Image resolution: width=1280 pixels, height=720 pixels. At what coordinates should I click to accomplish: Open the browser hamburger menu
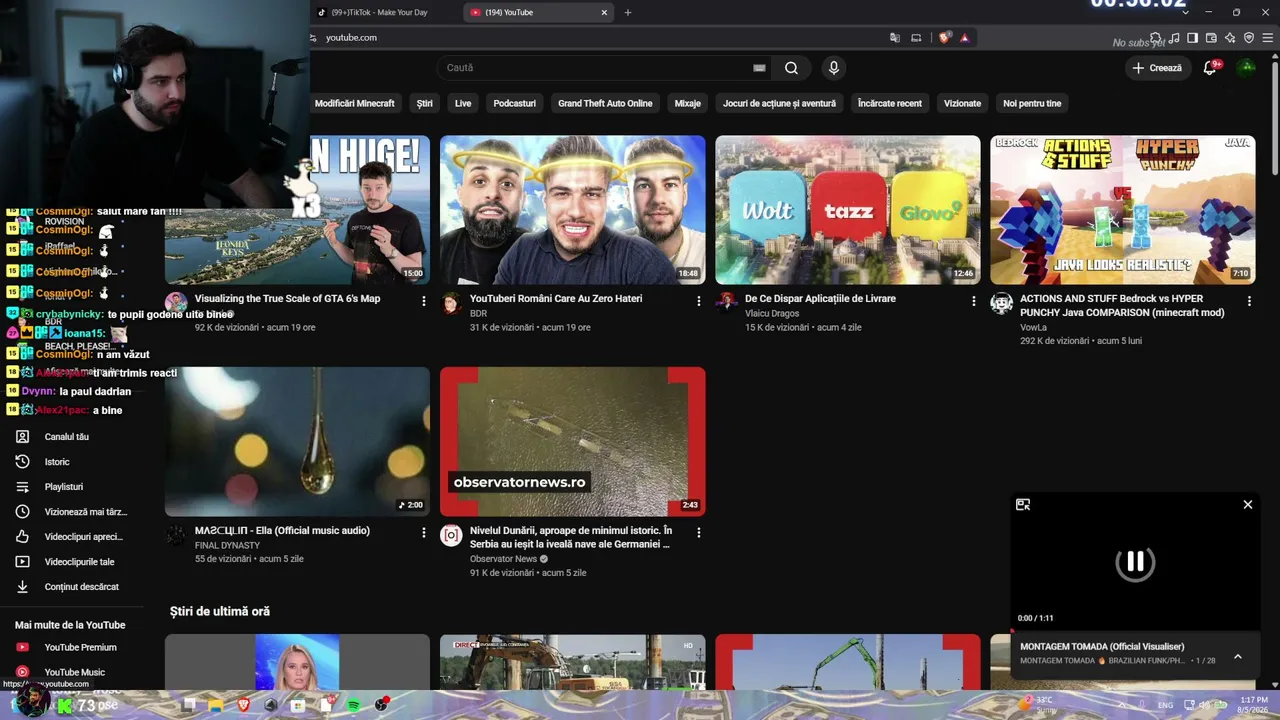1268,38
